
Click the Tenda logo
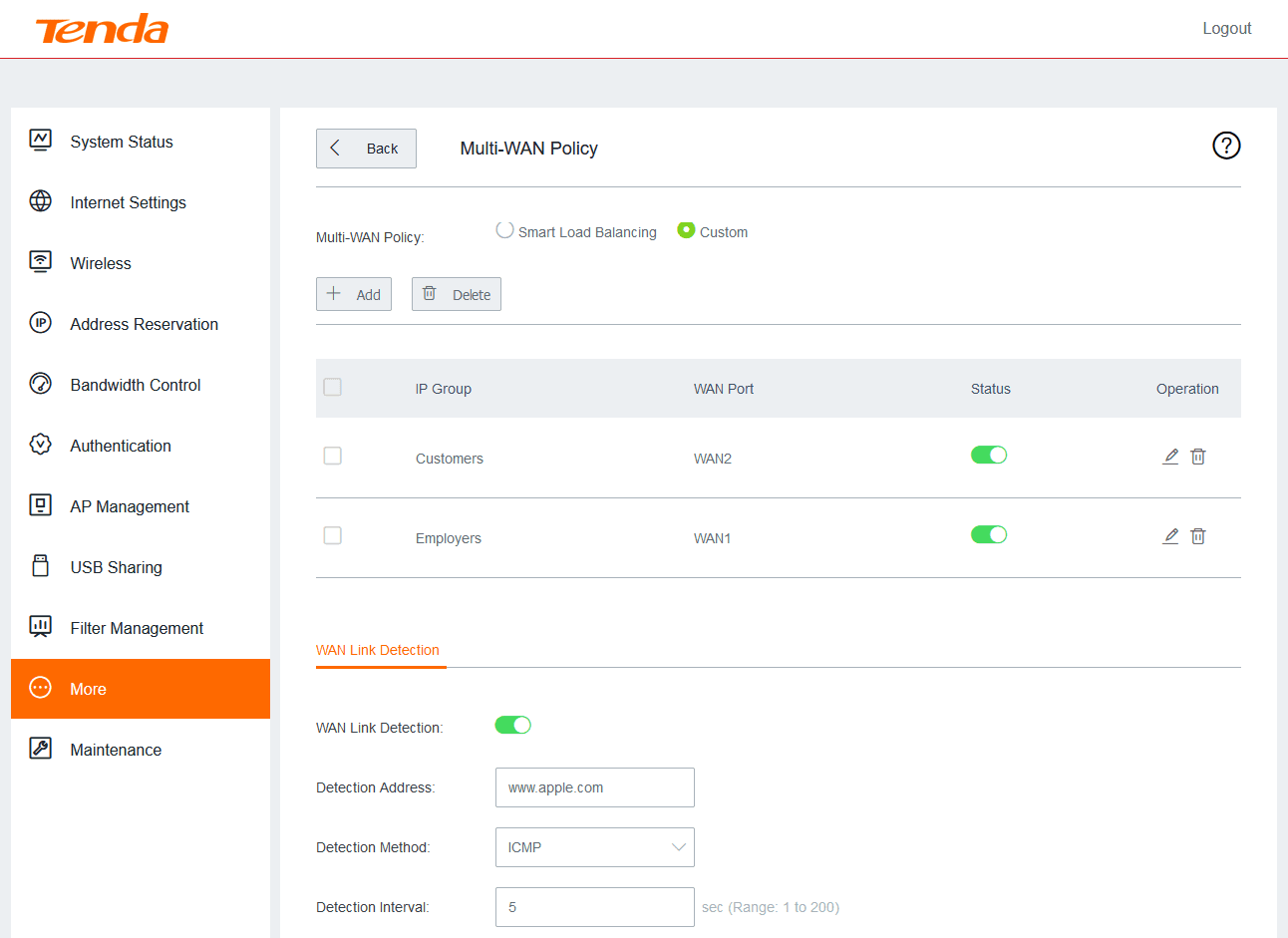point(102,29)
